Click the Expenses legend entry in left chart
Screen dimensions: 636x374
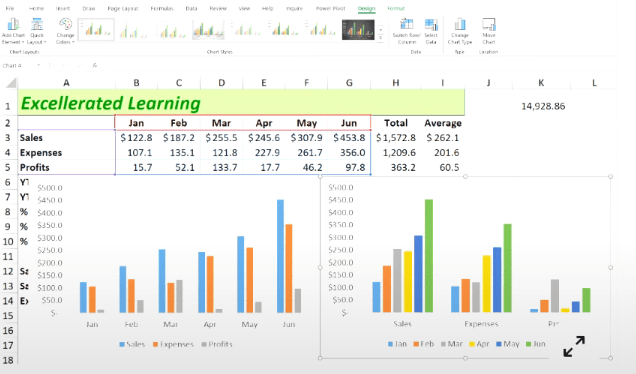173,344
